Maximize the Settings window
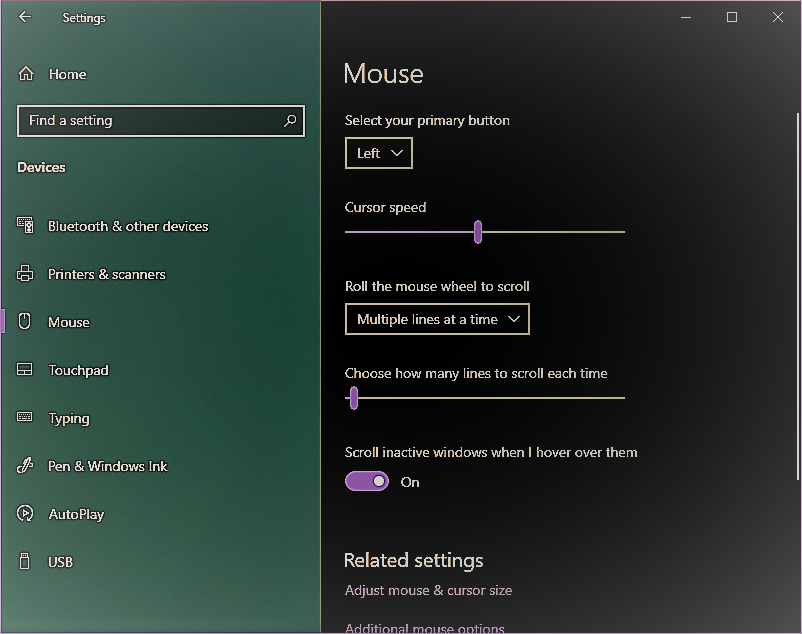802x634 pixels. (732, 17)
